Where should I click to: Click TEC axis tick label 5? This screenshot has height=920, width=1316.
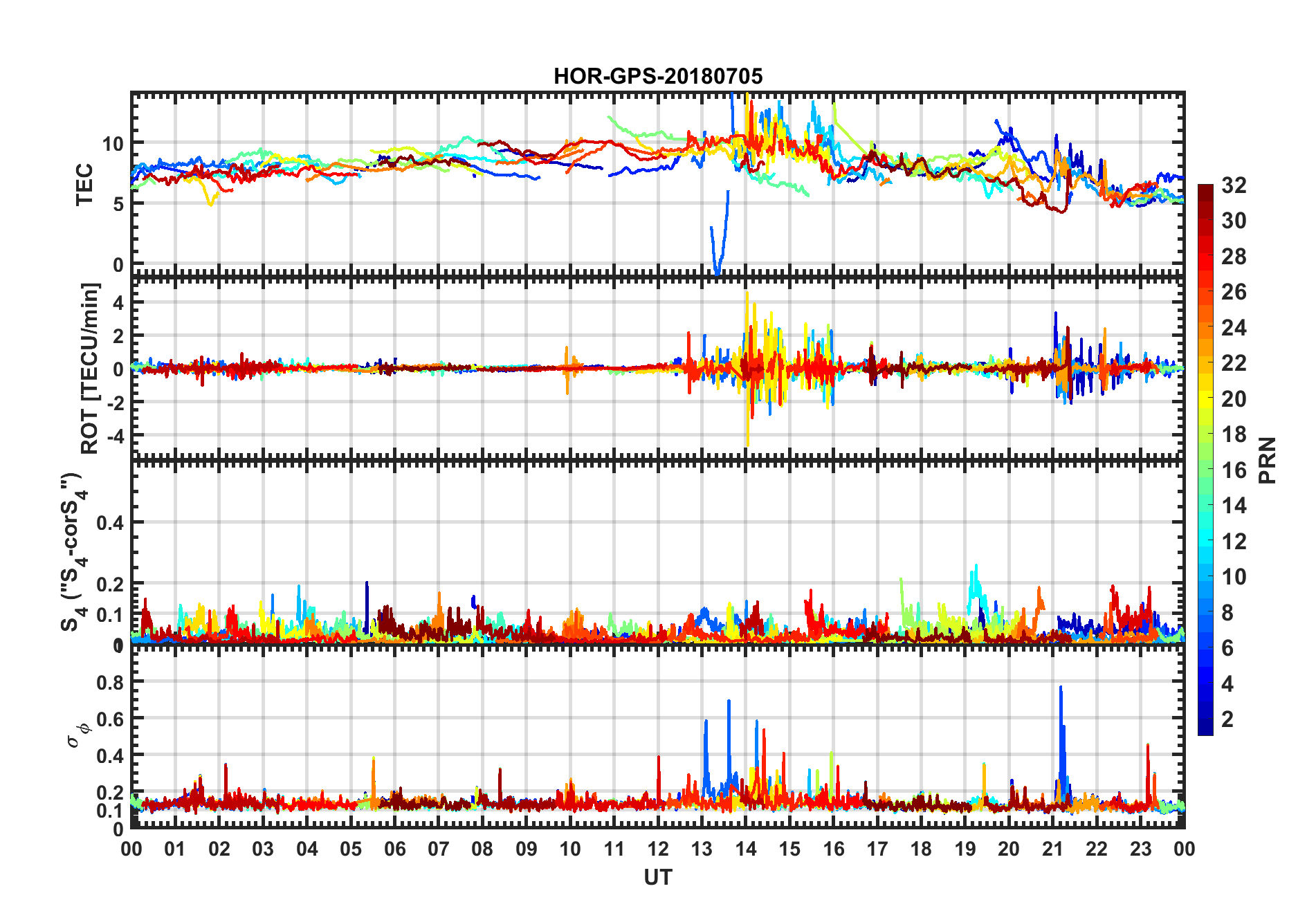click(118, 204)
